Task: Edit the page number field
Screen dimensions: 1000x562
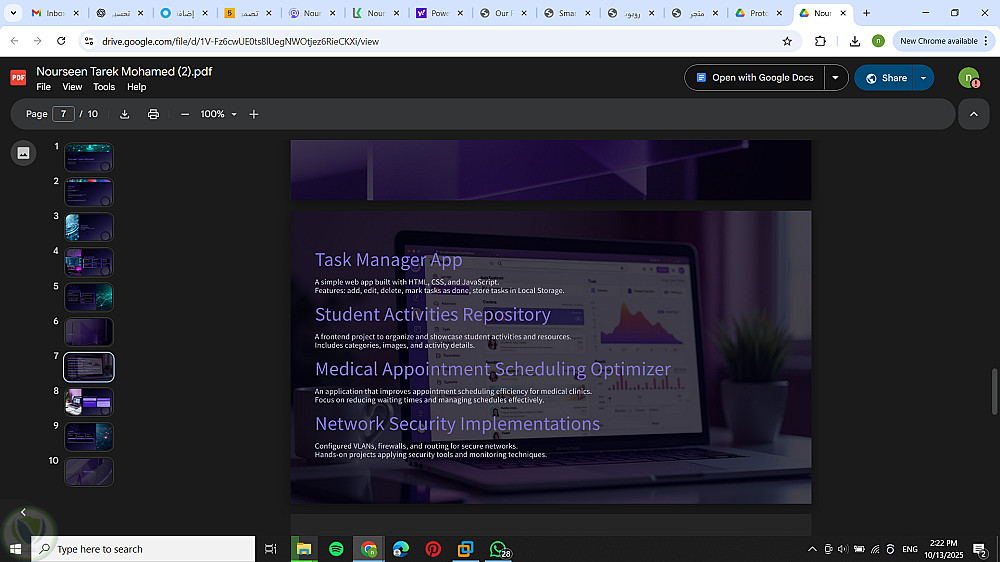Action: (63, 114)
